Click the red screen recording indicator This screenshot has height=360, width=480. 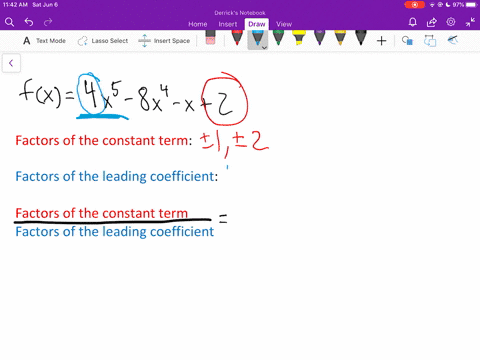[x=414, y=5]
